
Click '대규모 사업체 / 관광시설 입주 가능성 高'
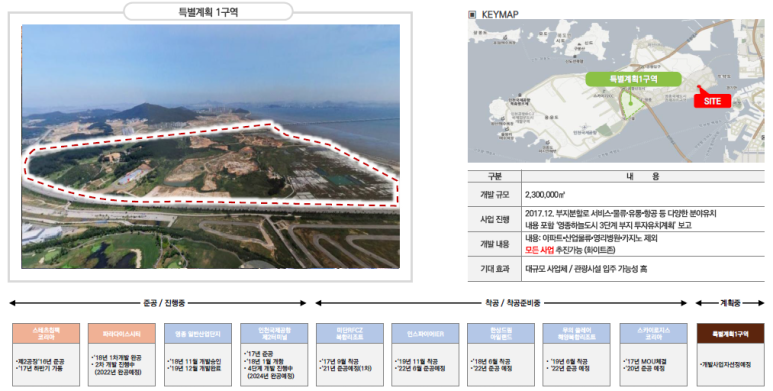tap(586, 269)
